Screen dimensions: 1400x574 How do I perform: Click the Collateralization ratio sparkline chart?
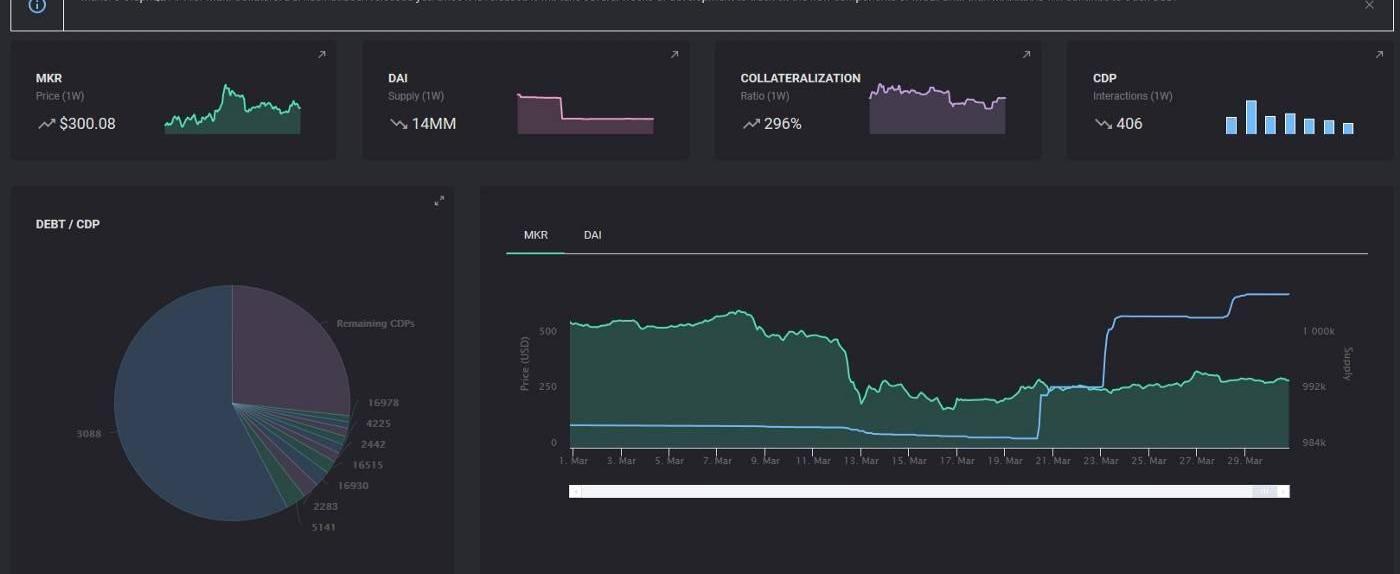tap(937, 109)
